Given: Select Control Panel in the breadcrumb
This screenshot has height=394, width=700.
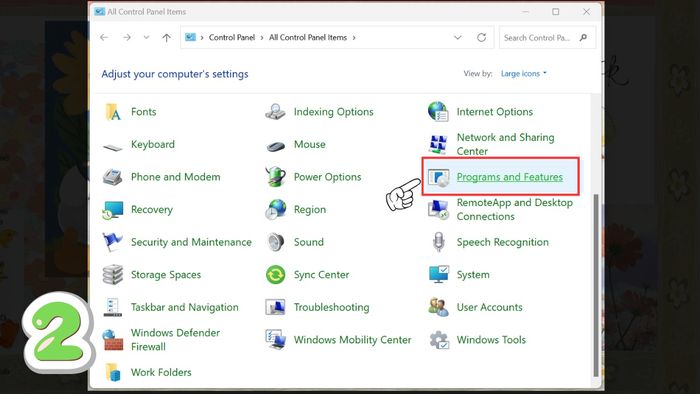Looking at the screenshot, I should click(232, 37).
